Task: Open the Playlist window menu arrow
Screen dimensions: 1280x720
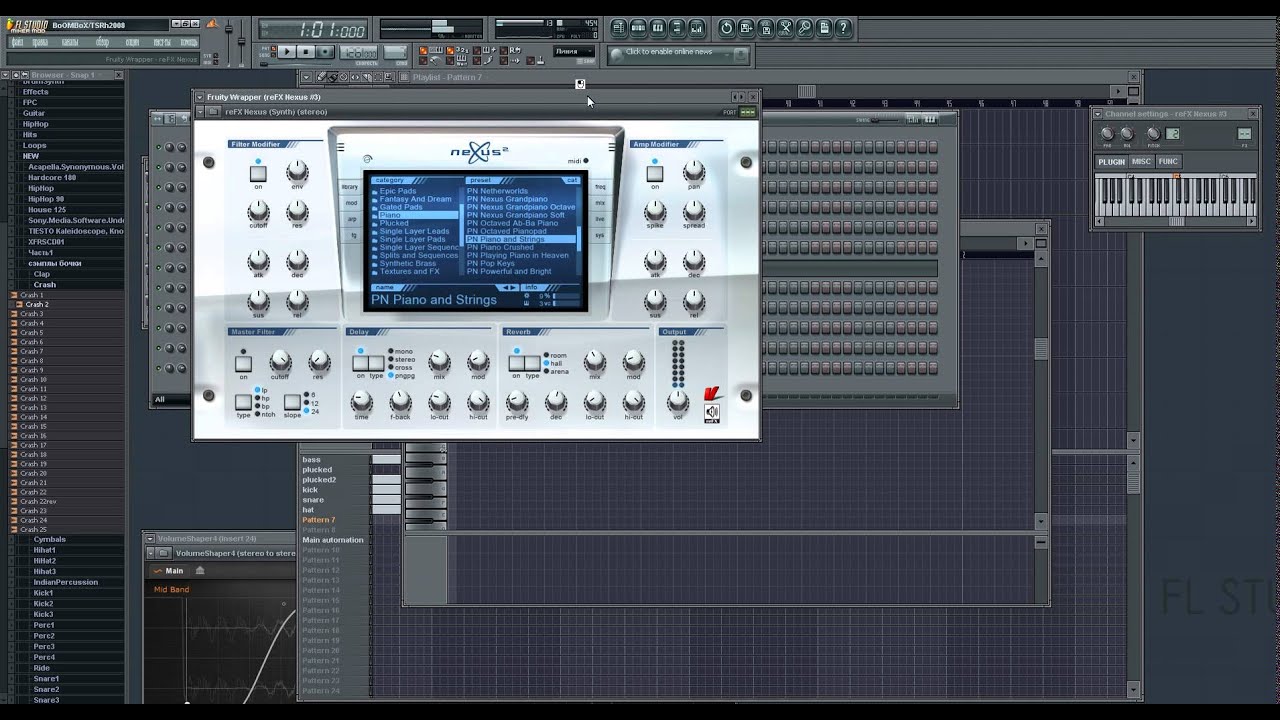Action: (x=307, y=77)
